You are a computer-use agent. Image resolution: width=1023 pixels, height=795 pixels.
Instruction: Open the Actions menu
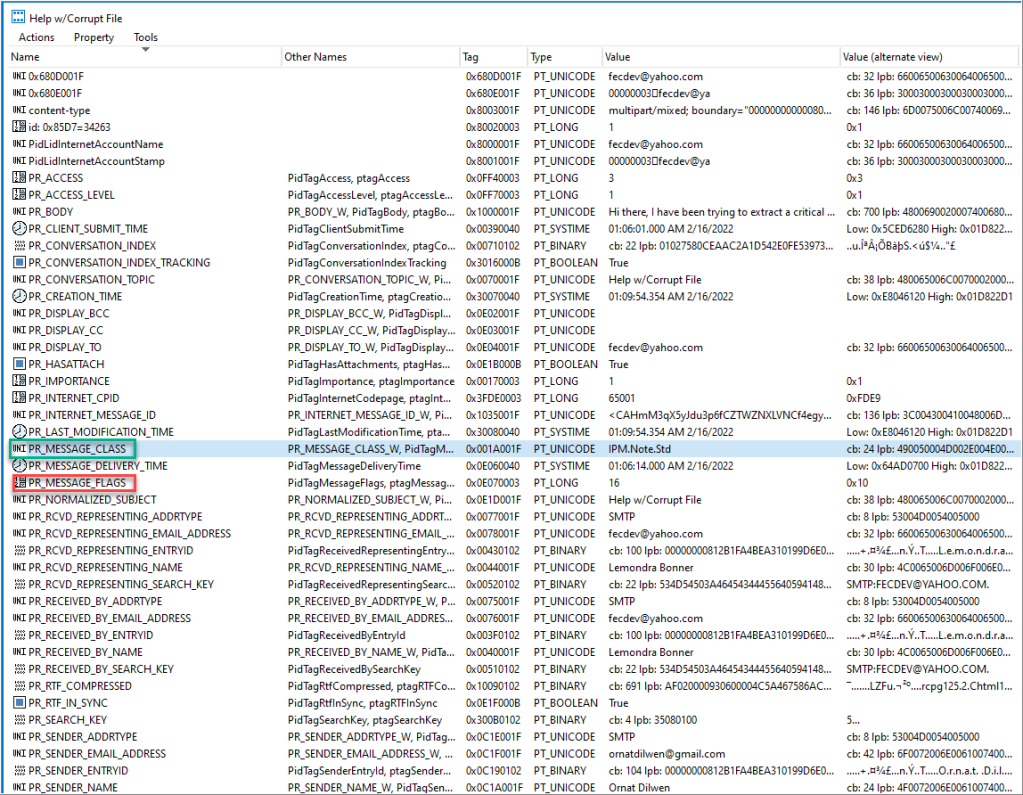click(37, 38)
